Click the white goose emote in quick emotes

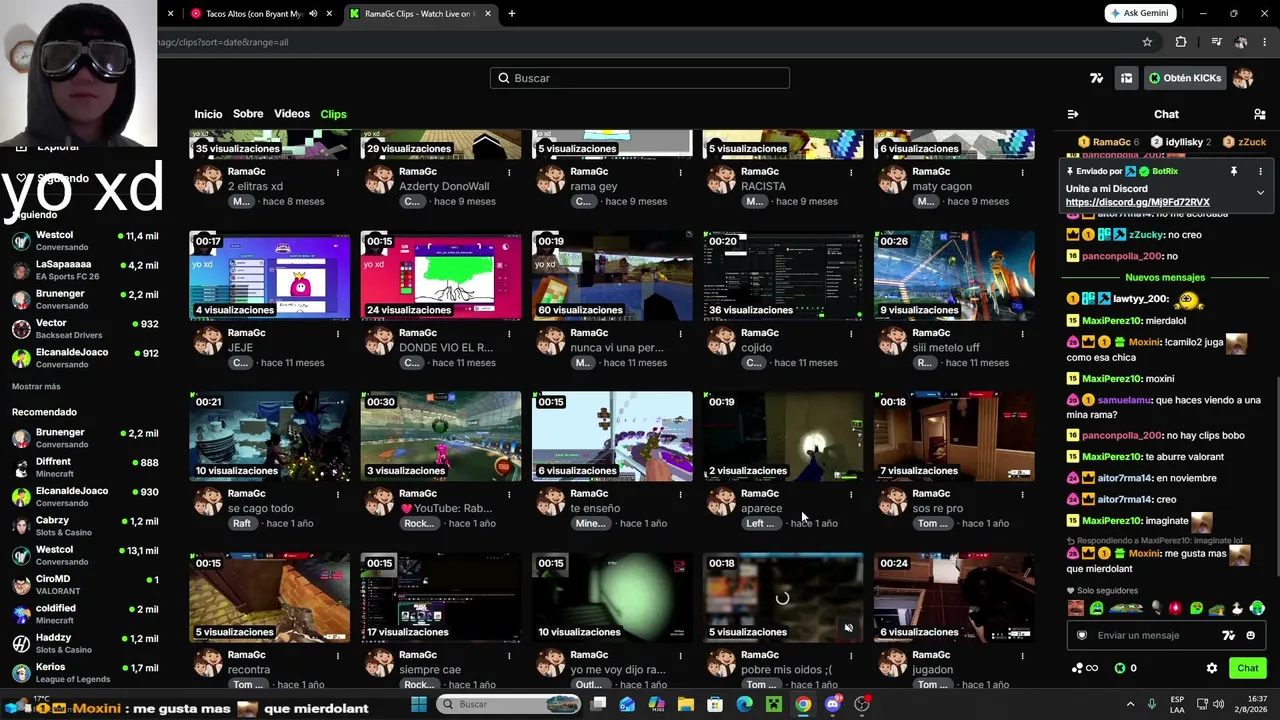[1237, 608]
